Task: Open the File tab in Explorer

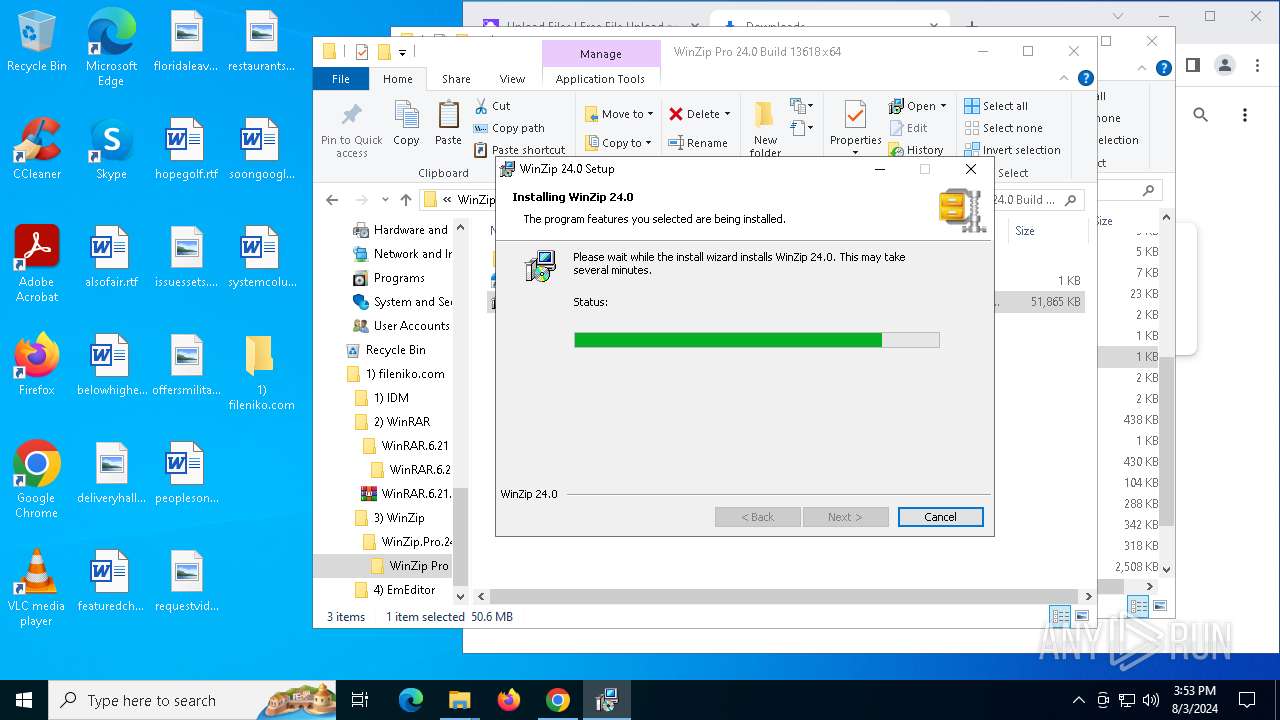Action: [341, 79]
